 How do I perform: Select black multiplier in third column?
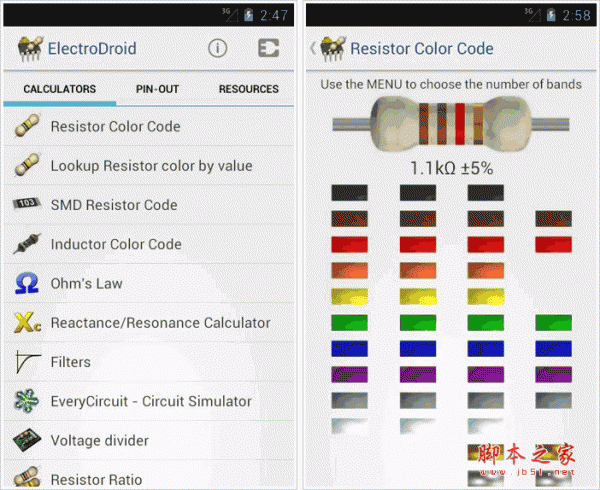tap(486, 193)
